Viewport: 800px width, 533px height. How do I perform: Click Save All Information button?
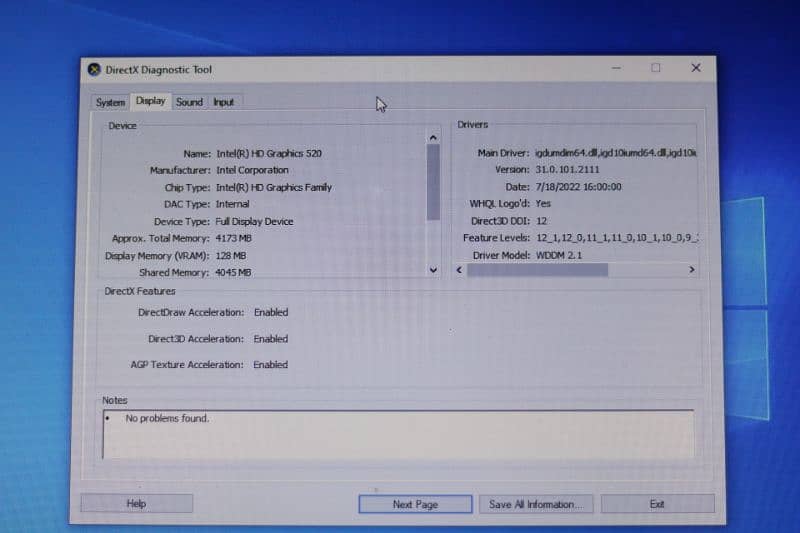coord(535,504)
